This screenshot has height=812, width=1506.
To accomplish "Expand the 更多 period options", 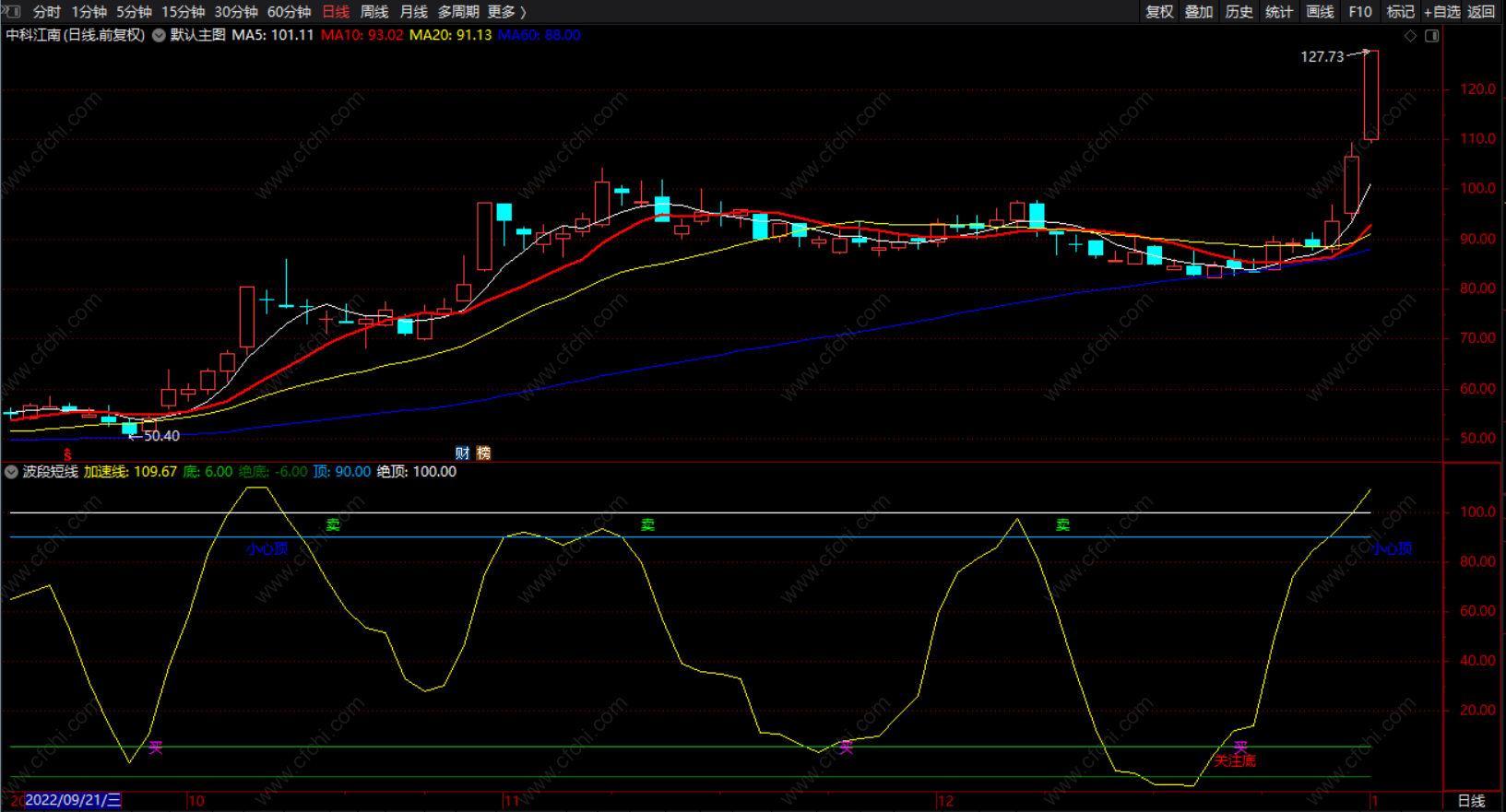I will 506,12.
